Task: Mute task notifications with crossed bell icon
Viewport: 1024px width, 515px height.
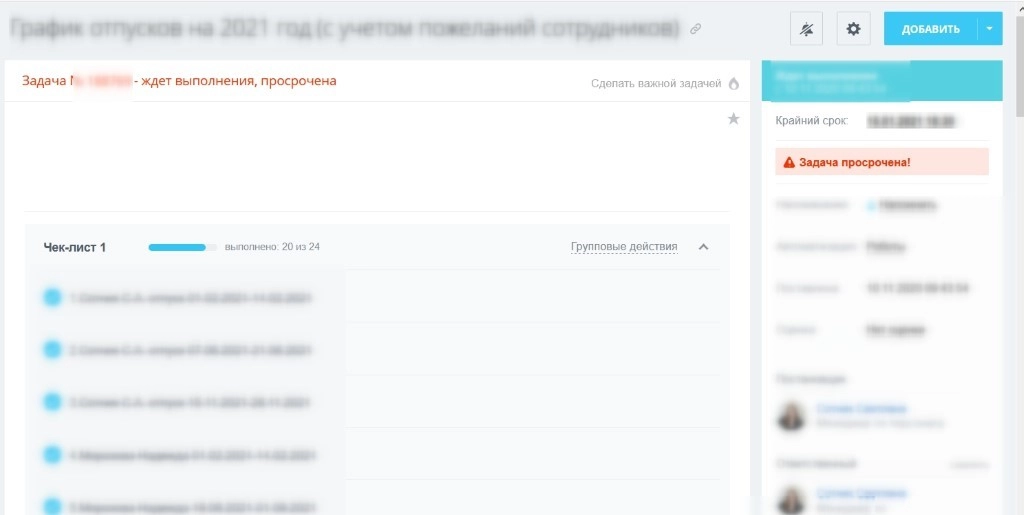Action: [806, 29]
